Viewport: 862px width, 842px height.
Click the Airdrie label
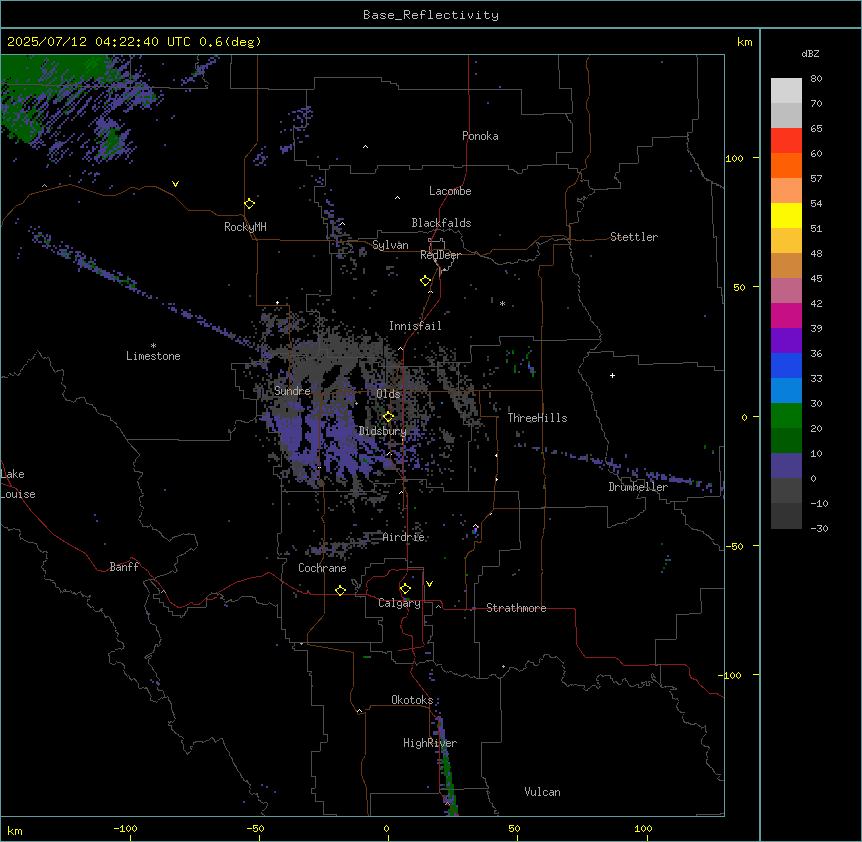[x=404, y=537]
